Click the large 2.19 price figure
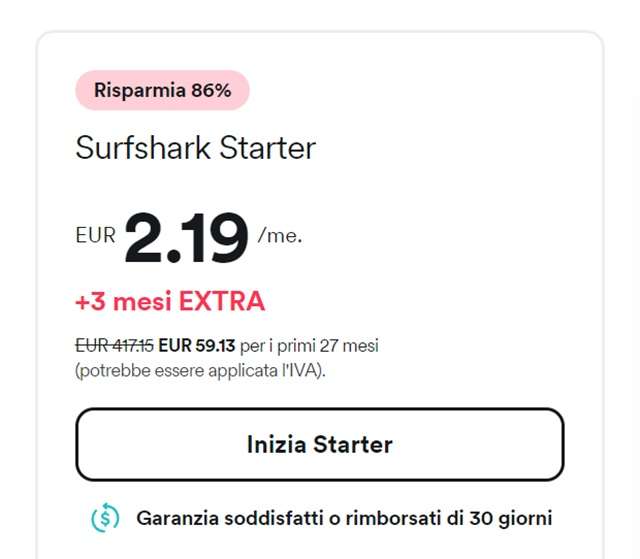This screenshot has width=640, height=559. [x=187, y=238]
